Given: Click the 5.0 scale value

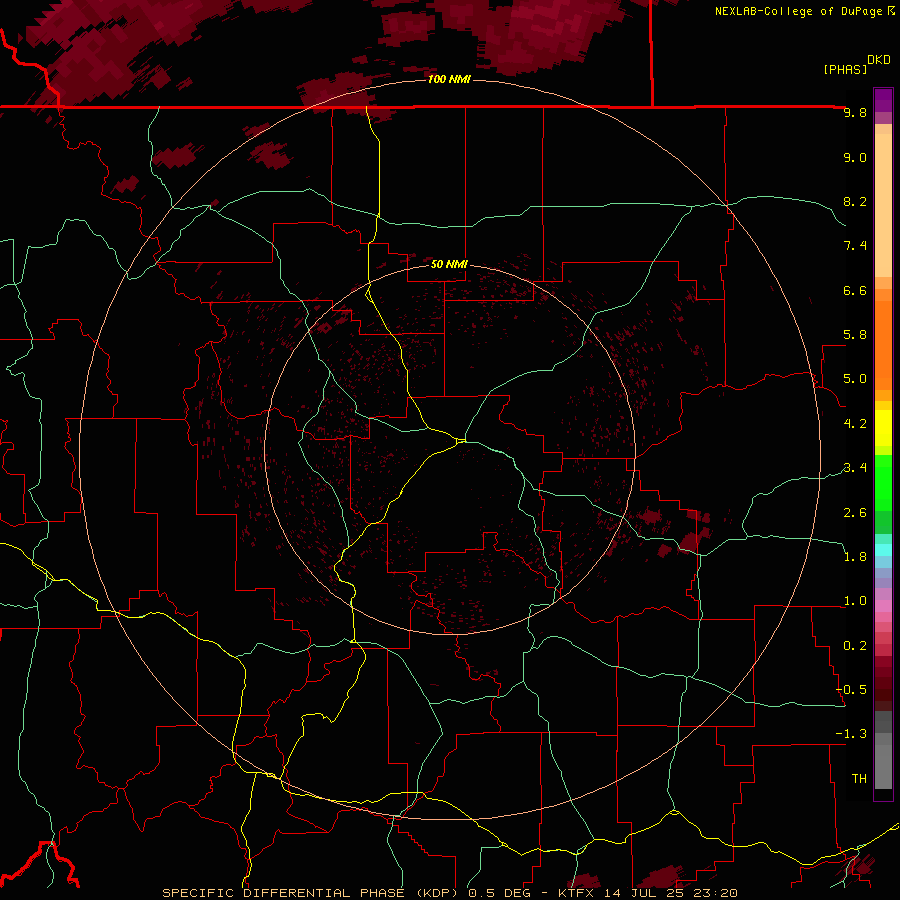Looking at the screenshot, I should [x=855, y=379].
